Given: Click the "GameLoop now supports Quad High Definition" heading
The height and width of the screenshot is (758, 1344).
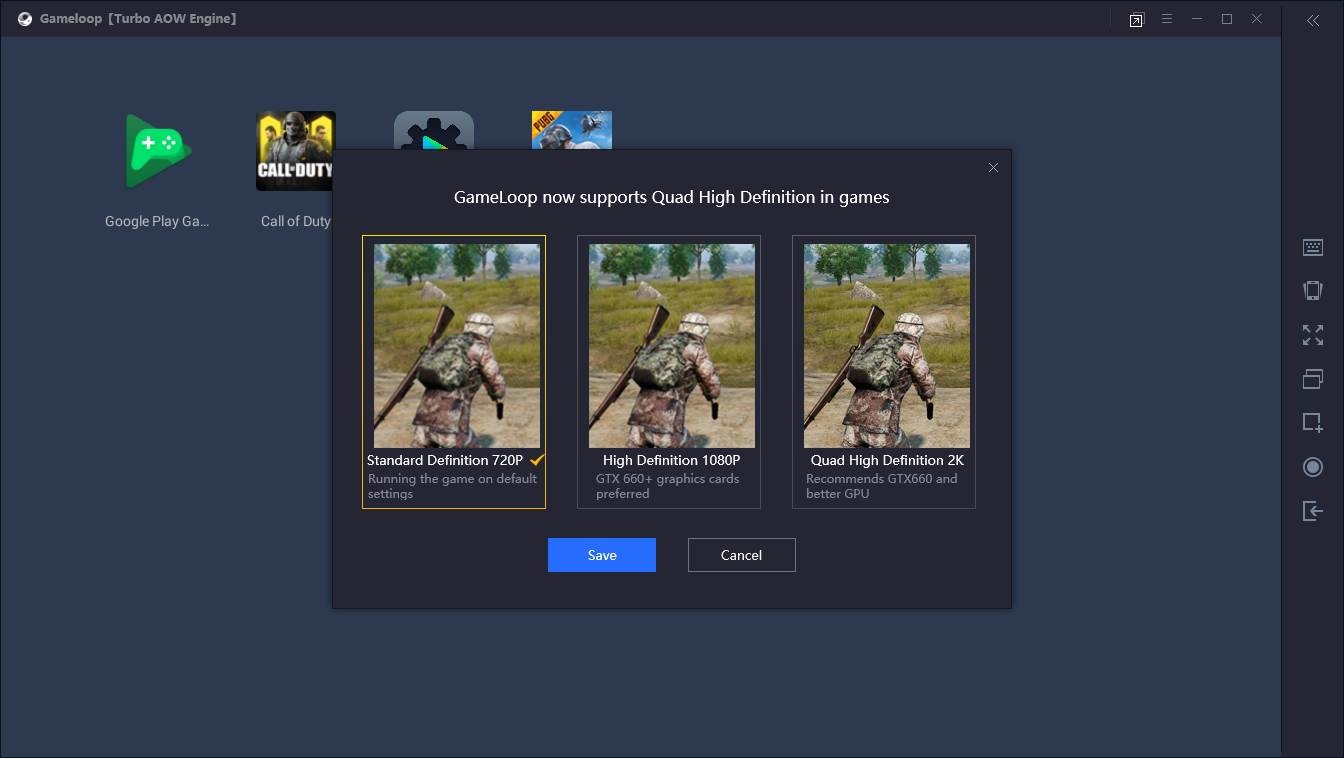Looking at the screenshot, I should point(672,197).
